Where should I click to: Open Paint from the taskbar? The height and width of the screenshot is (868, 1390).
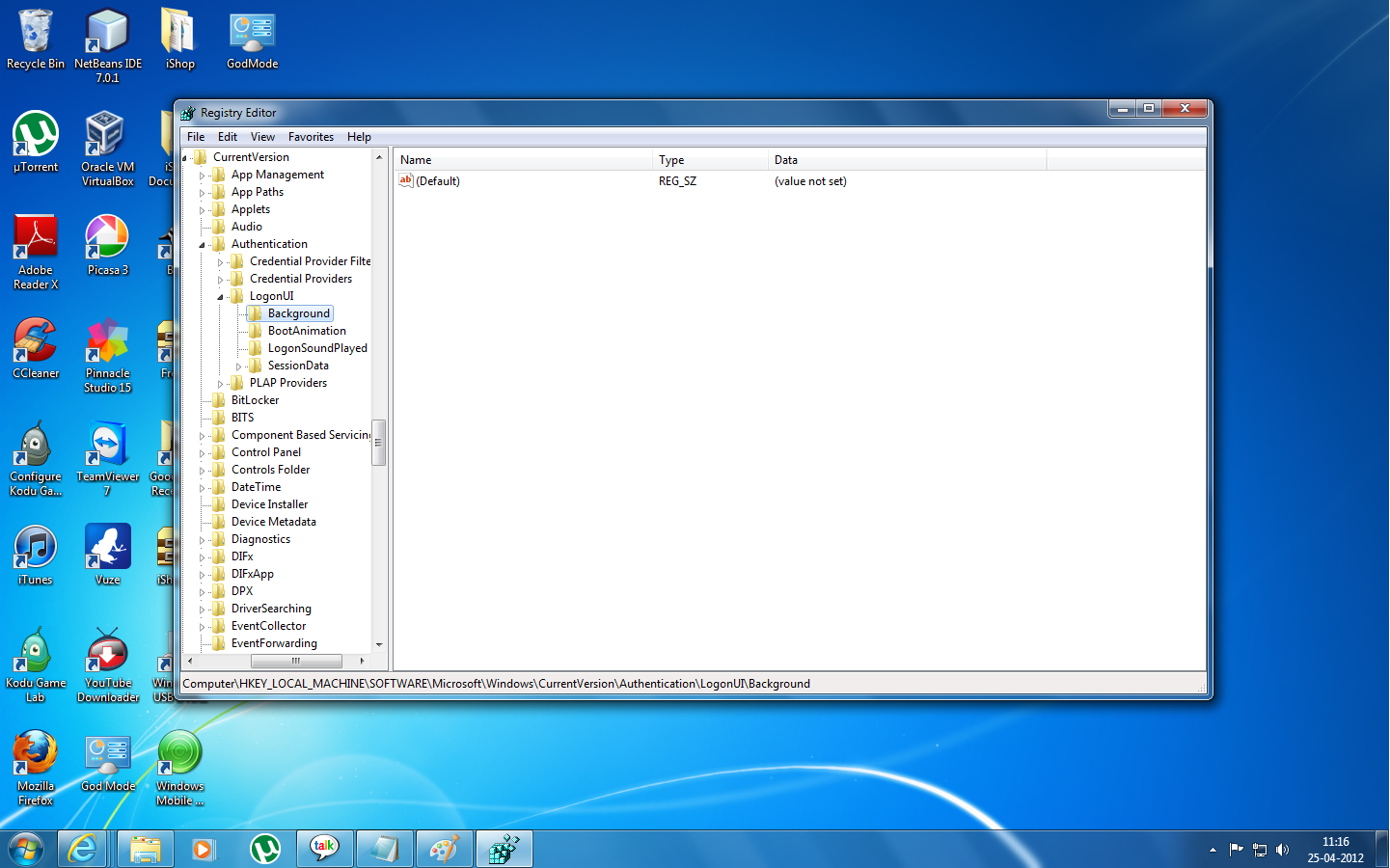[x=444, y=849]
